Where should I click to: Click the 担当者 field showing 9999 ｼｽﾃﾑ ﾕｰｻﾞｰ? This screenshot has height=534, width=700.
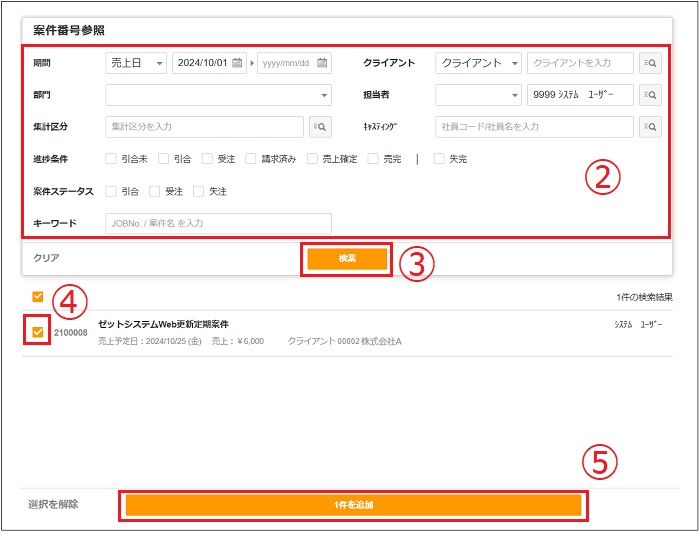[x=580, y=95]
